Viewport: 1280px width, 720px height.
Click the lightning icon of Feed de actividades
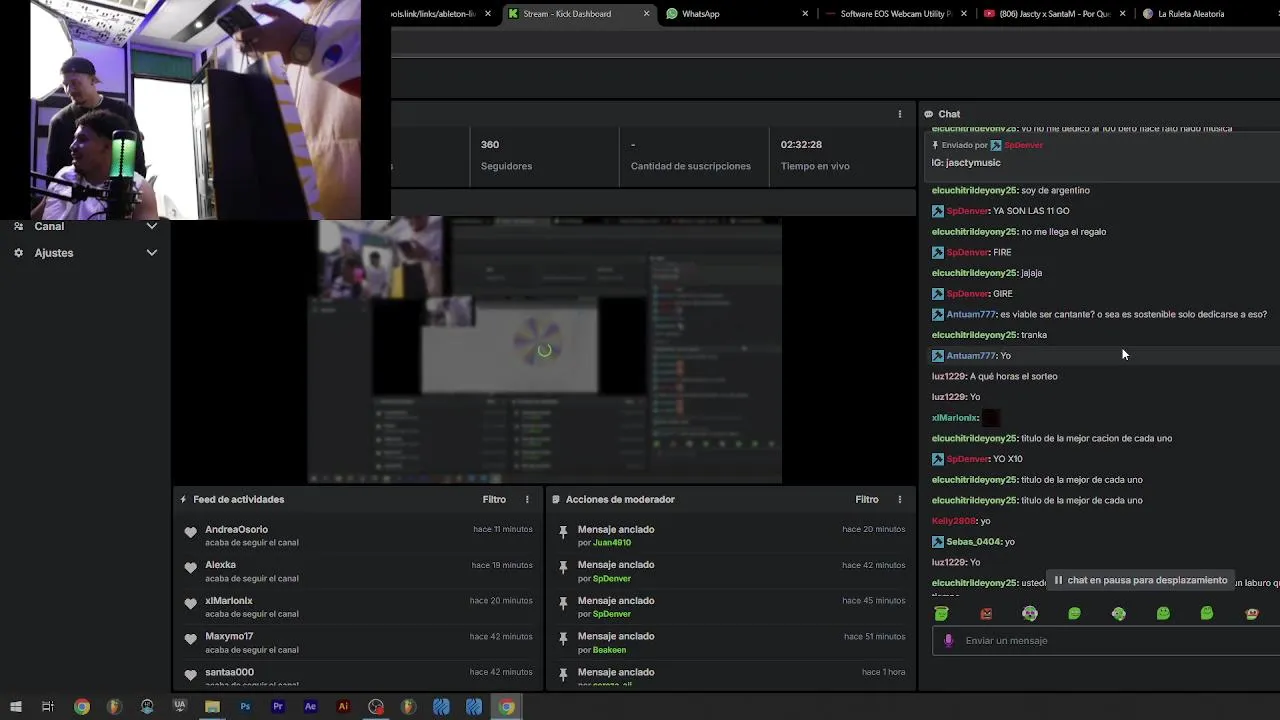point(183,499)
